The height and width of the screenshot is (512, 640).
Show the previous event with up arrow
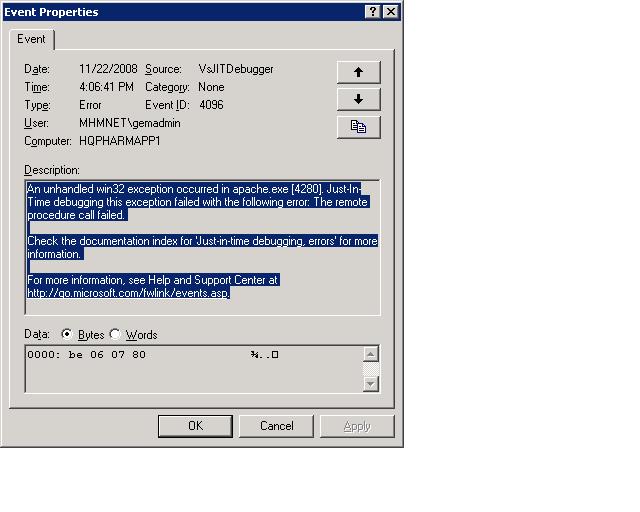(358, 72)
